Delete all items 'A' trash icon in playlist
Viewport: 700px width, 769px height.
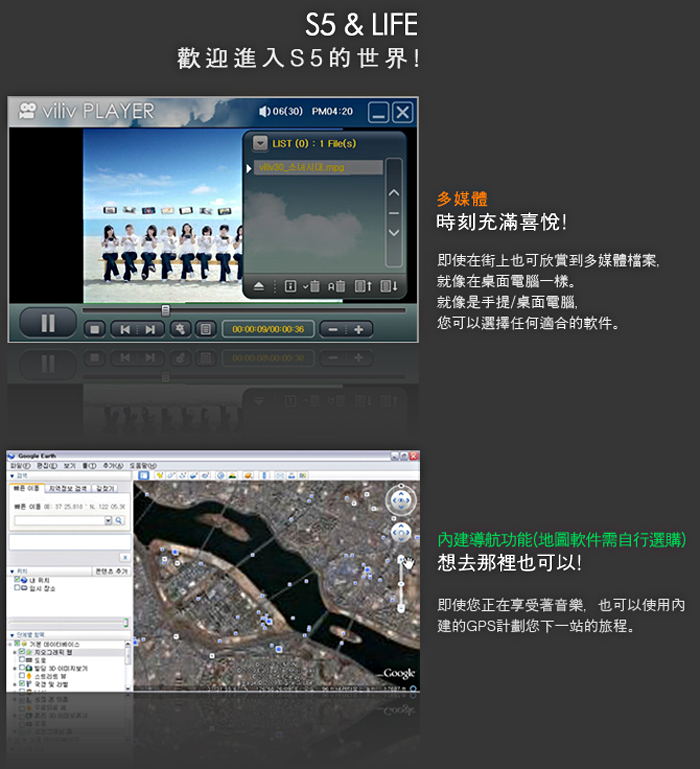point(337,286)
